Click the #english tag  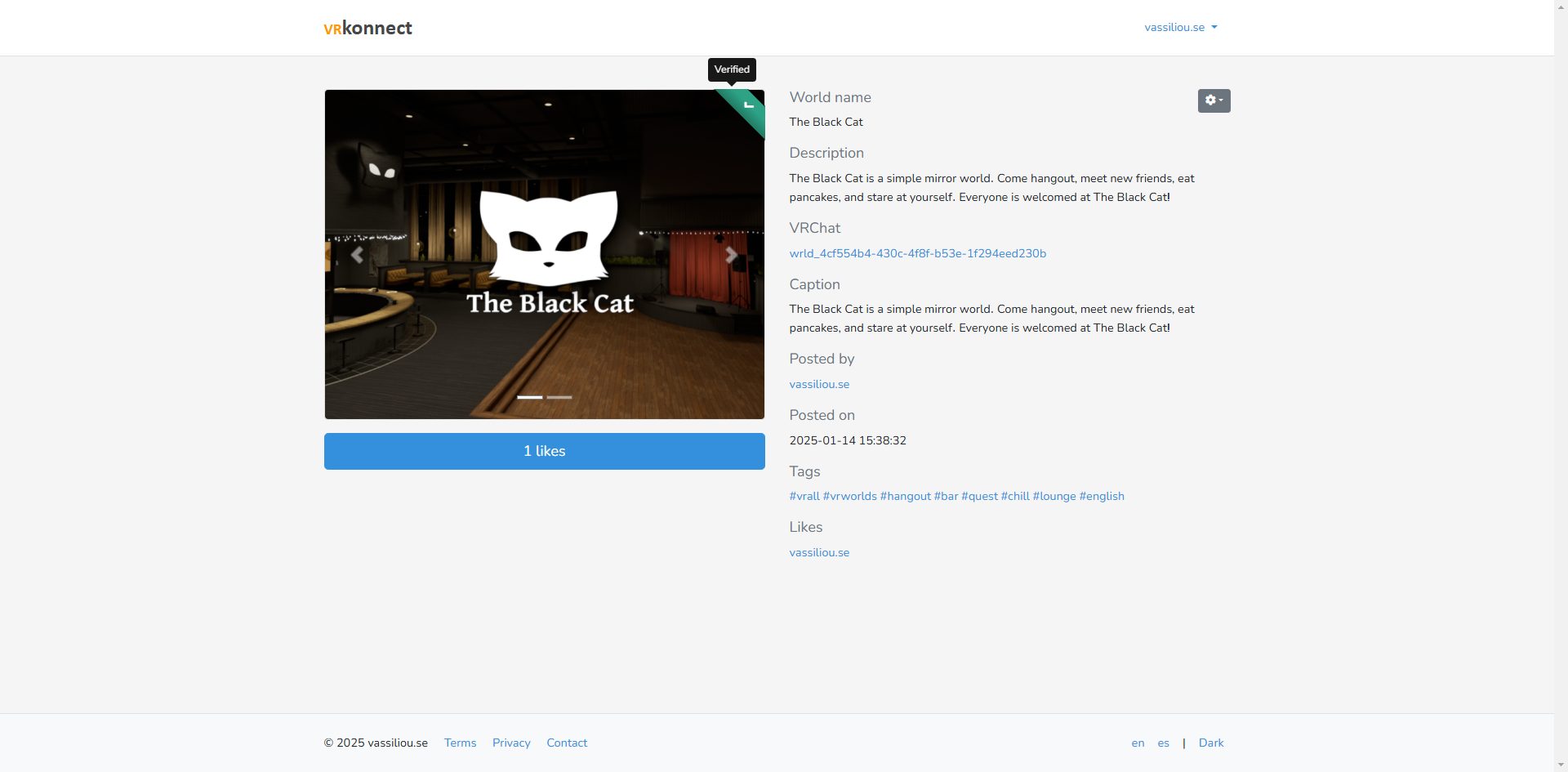click(x=1102, y=496)
